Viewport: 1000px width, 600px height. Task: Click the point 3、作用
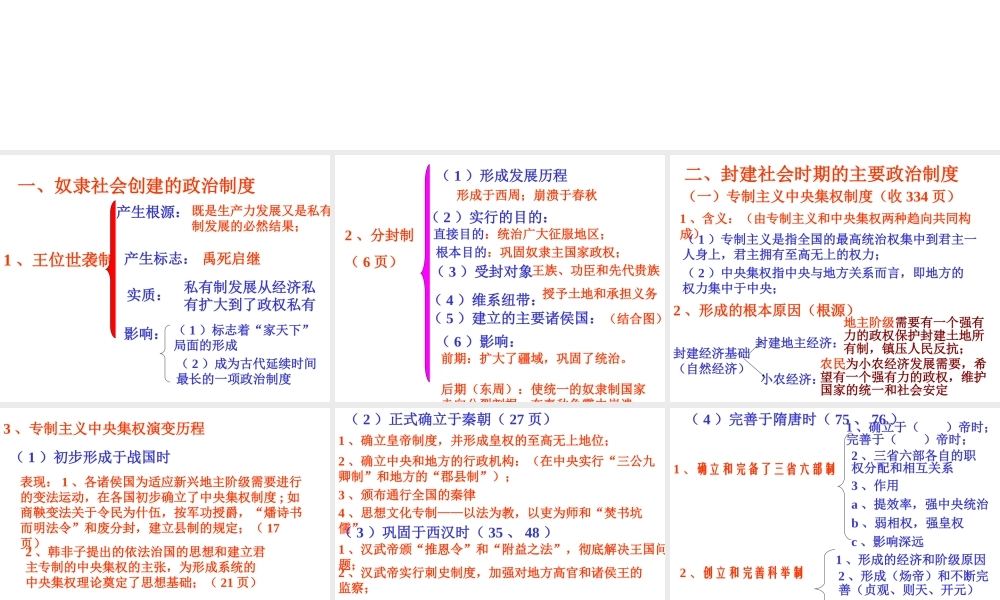(875, 486)
